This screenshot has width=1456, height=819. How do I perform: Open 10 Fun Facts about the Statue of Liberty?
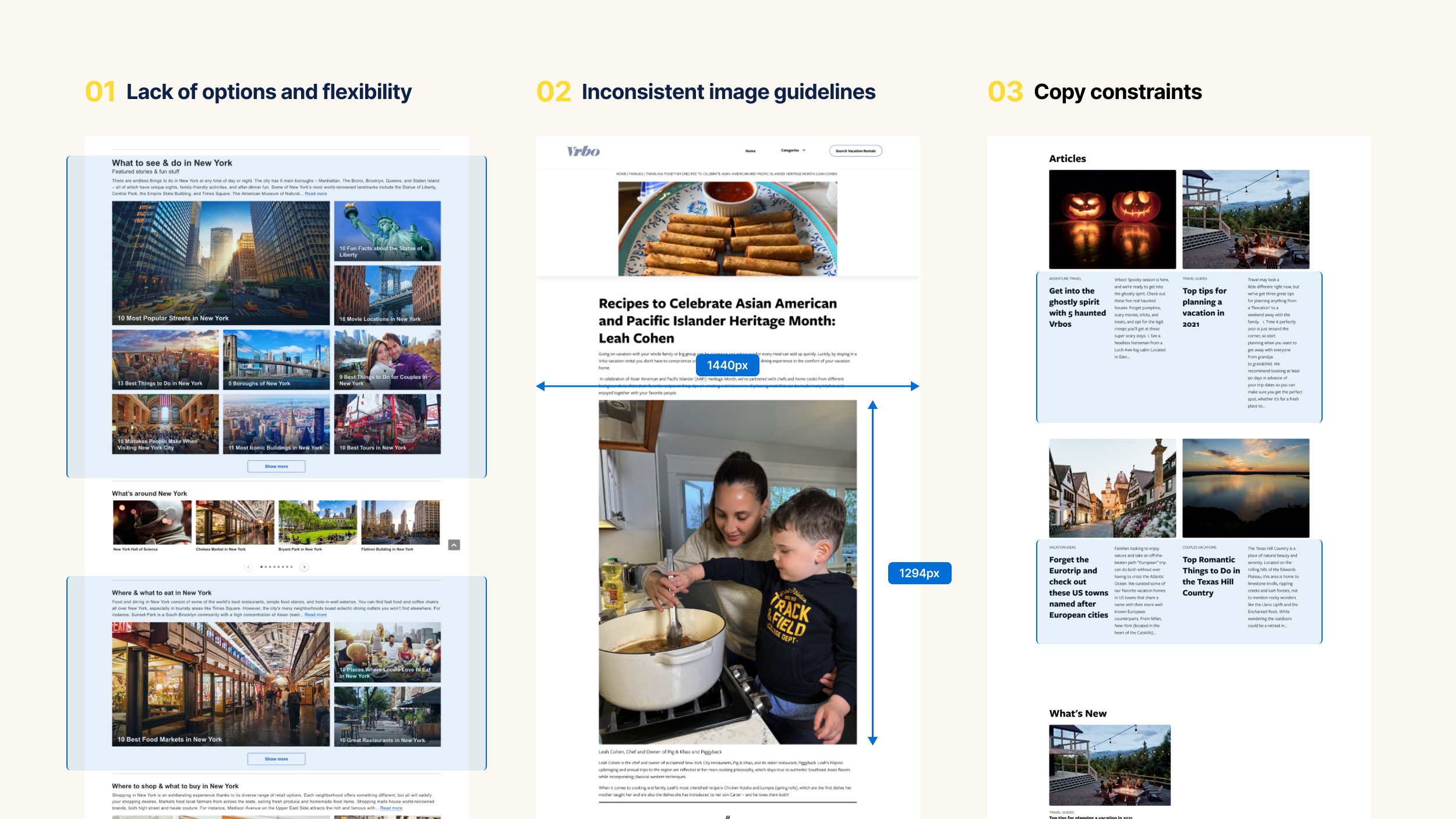[x=387, y=231]
